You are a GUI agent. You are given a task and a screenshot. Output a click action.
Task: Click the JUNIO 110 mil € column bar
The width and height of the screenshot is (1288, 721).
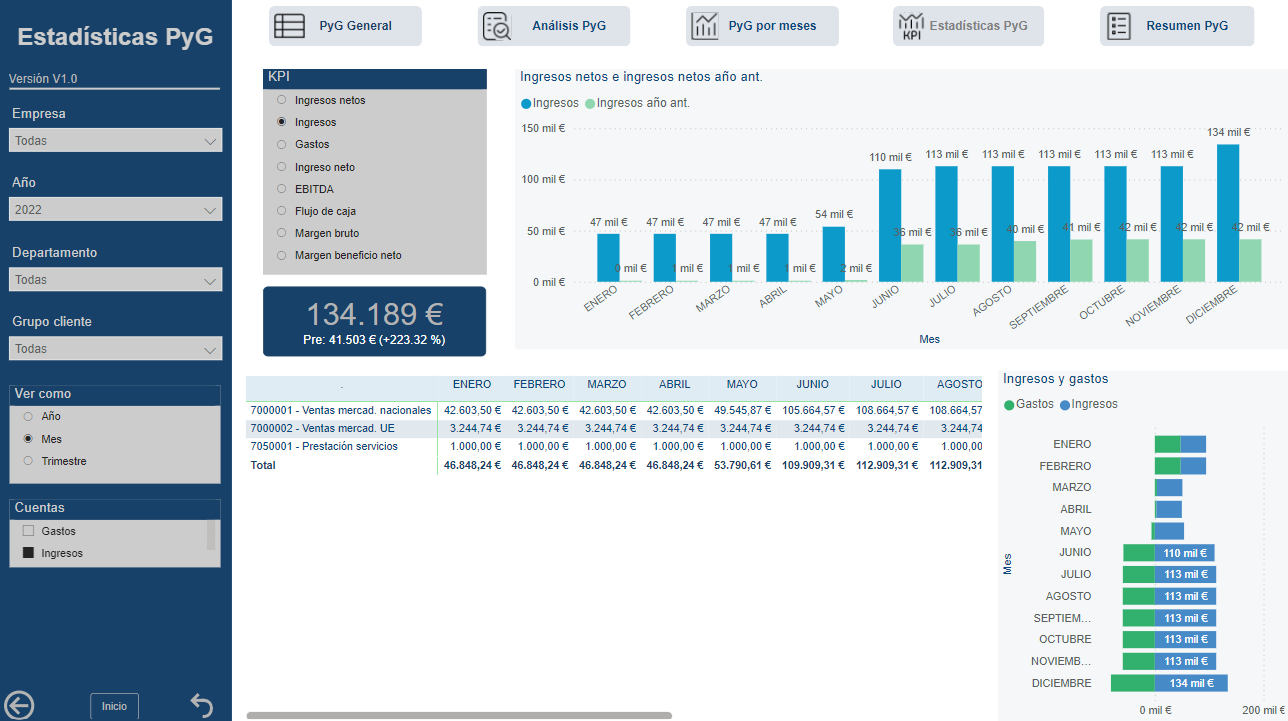pos(890,226)
